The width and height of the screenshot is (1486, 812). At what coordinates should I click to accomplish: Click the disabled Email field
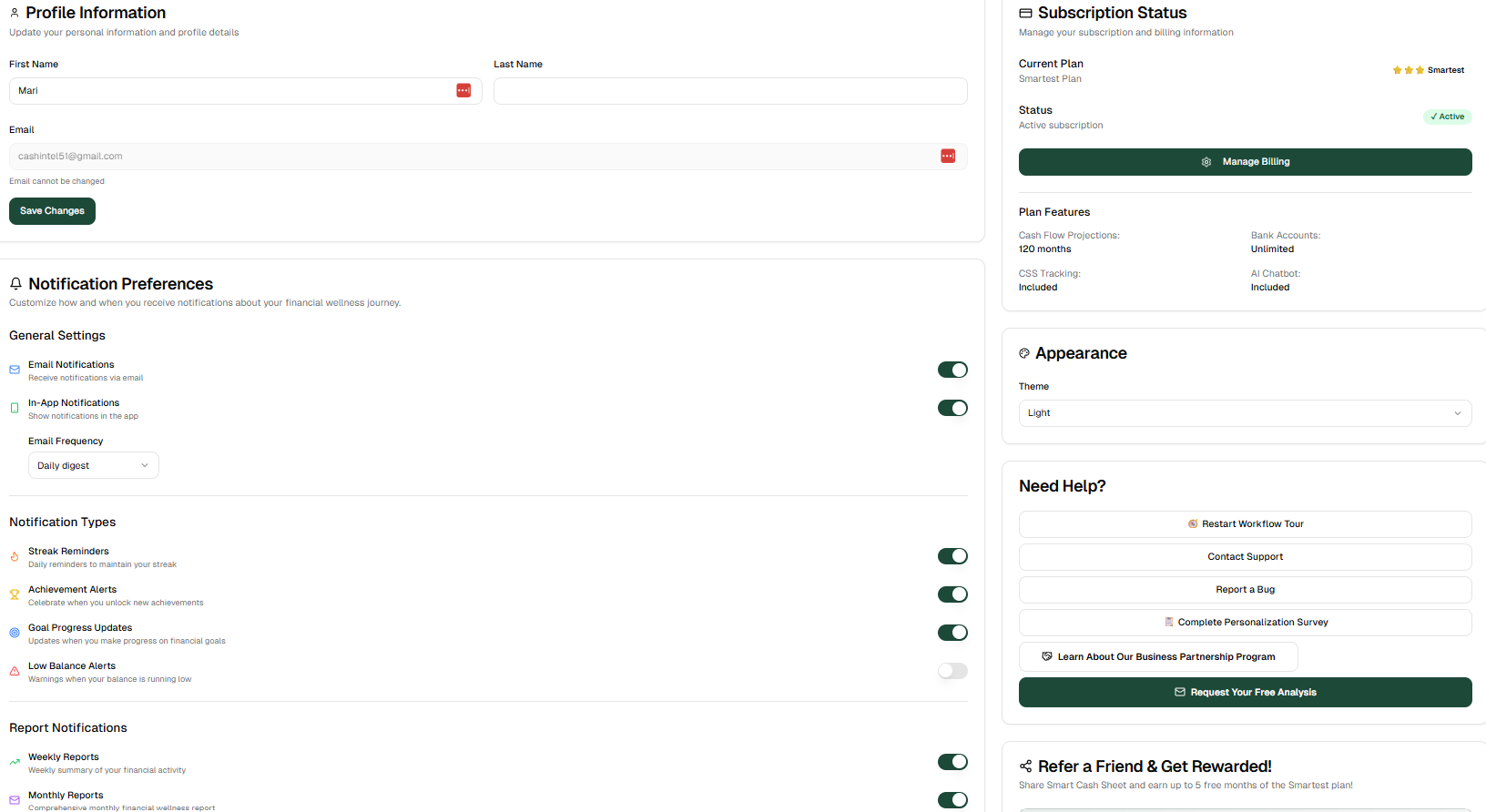[x=488, y=157]
